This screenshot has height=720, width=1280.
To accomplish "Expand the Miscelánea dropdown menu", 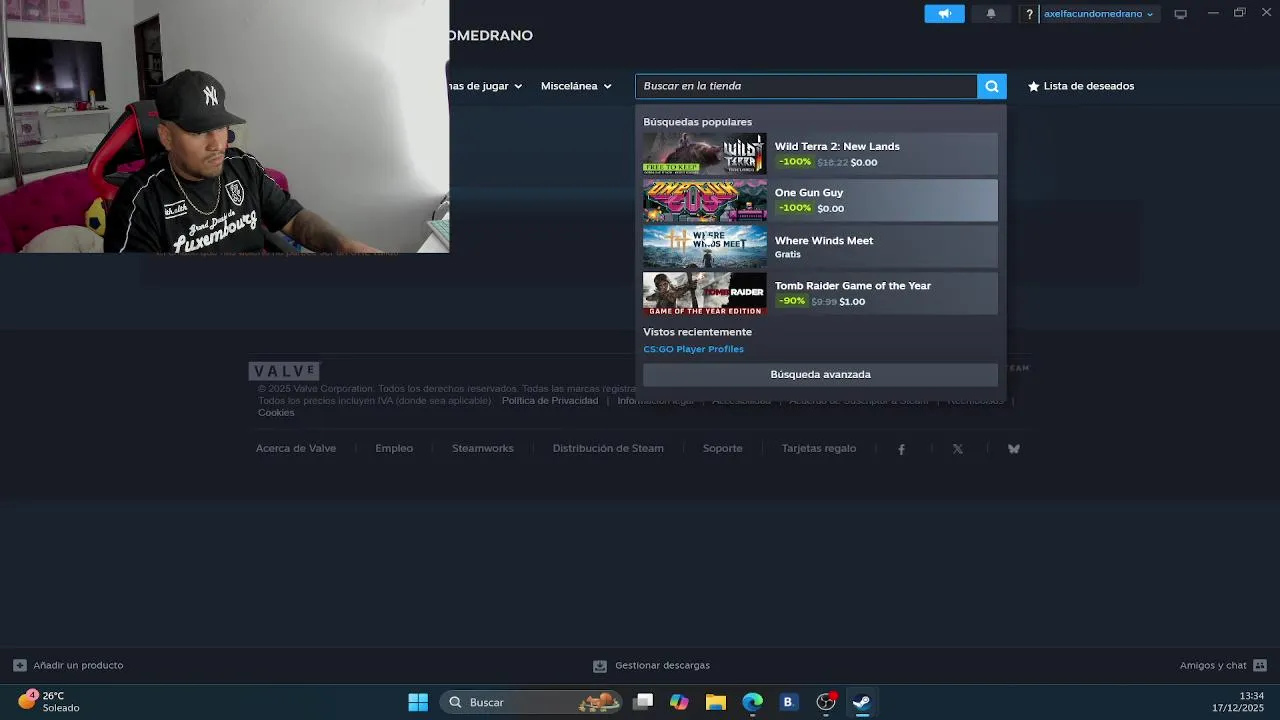I will pyautogui.click(x=576, y=86).
